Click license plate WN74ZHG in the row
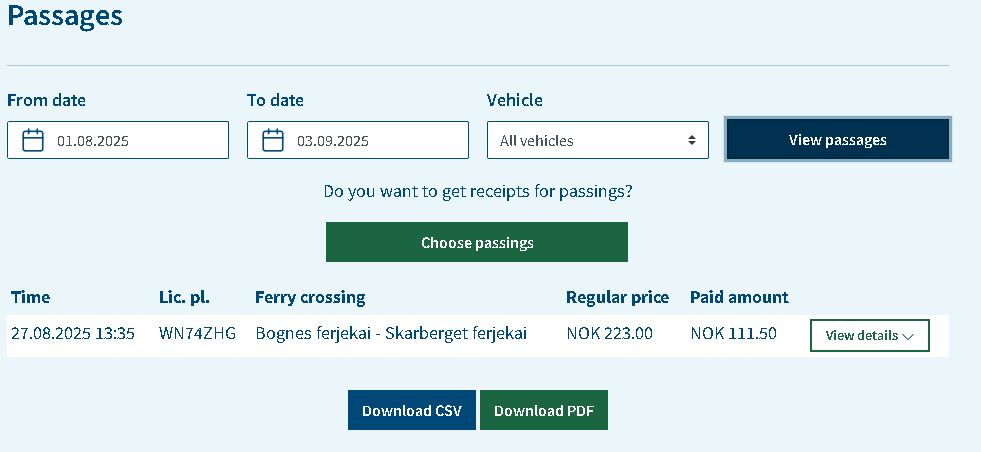Image resolution: width=981 pixels, height=452 pixels. coord(198,334)
